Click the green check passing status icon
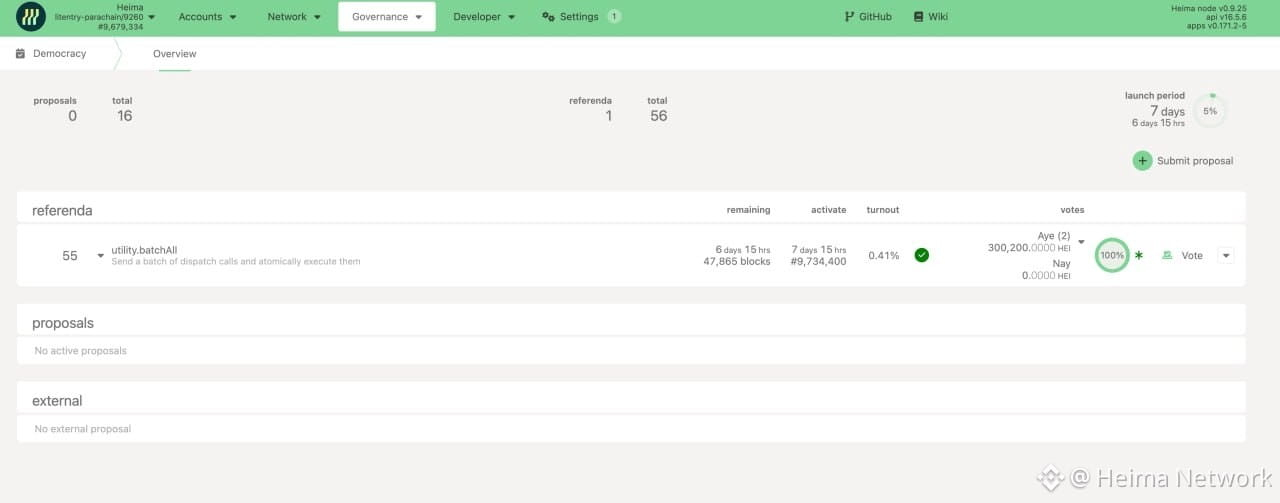1280x503 pixels. [922, 255]
